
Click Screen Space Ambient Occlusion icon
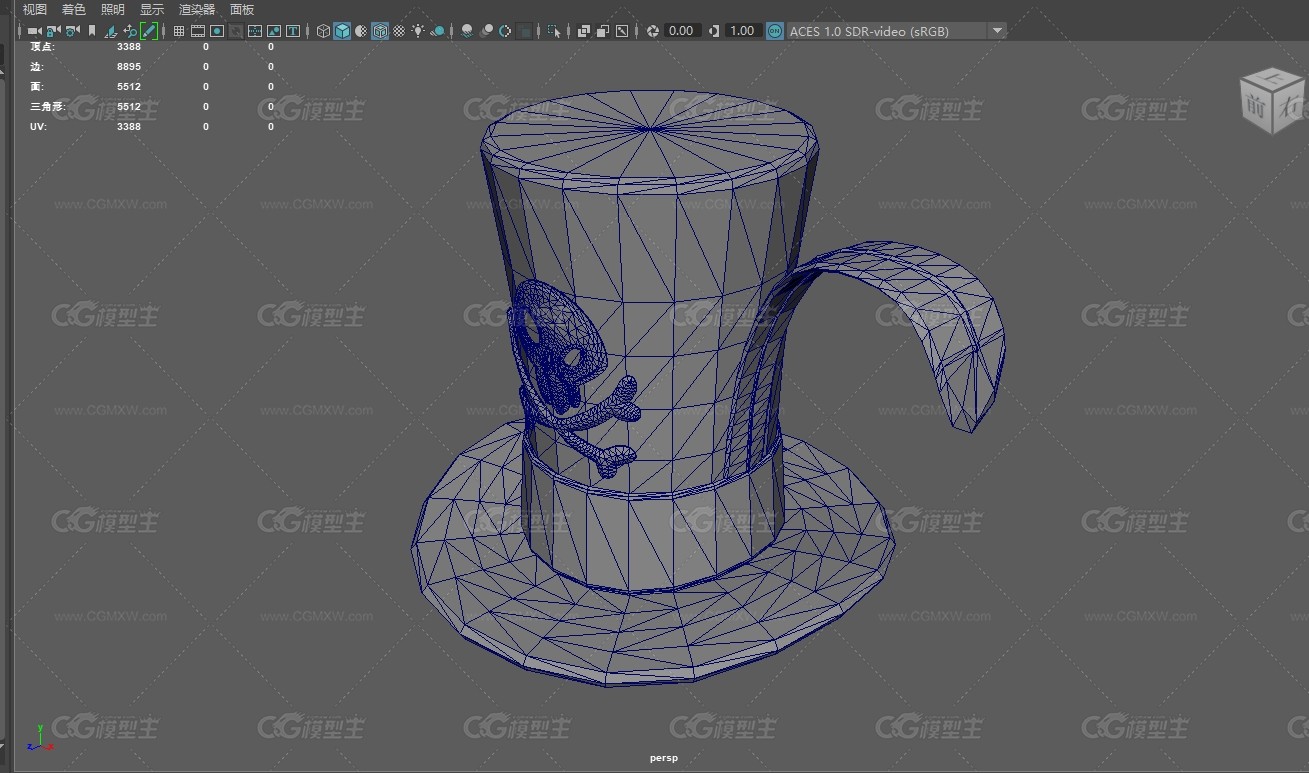coord(467,31)
